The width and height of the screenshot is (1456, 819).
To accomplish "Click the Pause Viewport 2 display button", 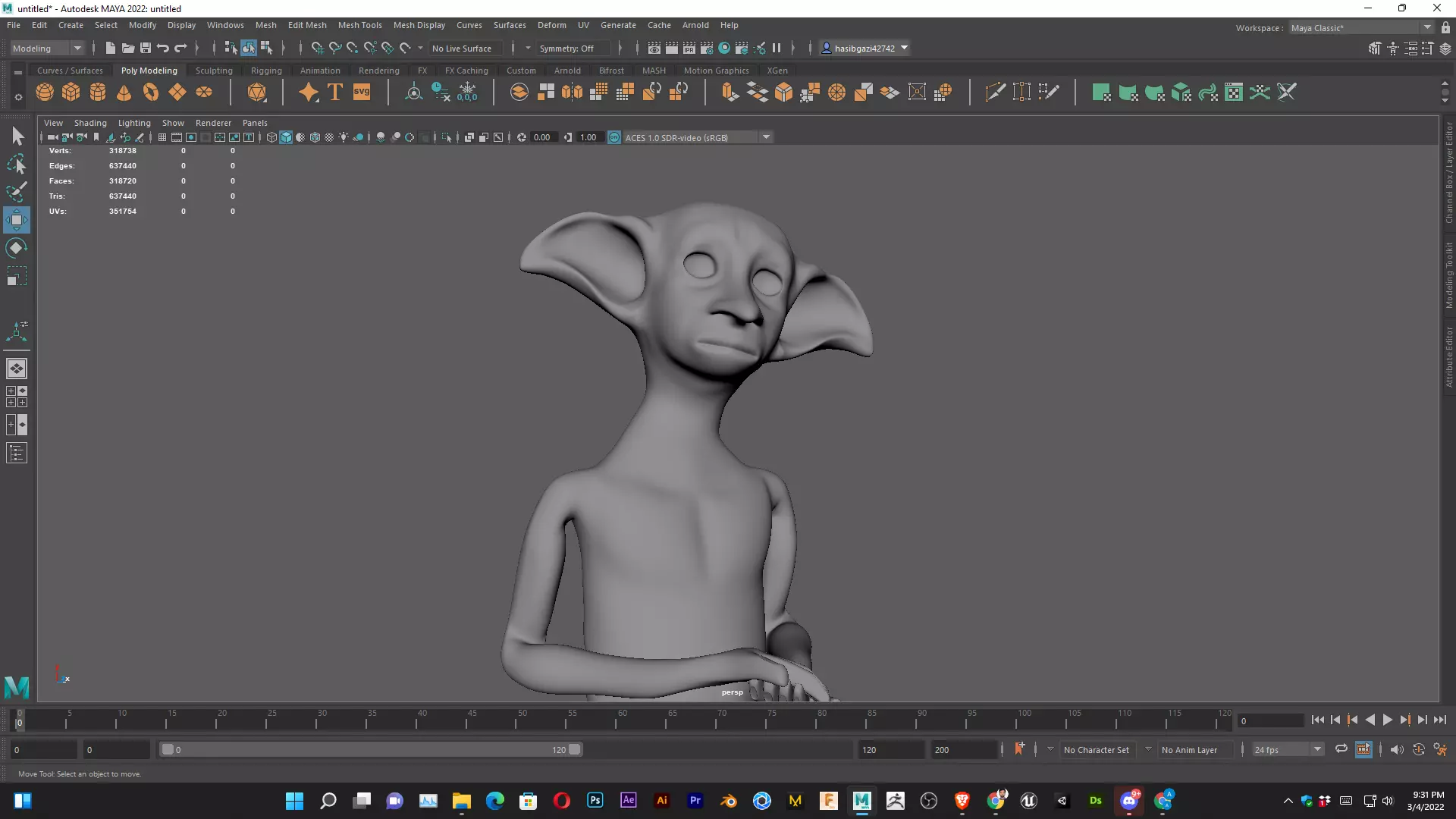I will (777, 49).
